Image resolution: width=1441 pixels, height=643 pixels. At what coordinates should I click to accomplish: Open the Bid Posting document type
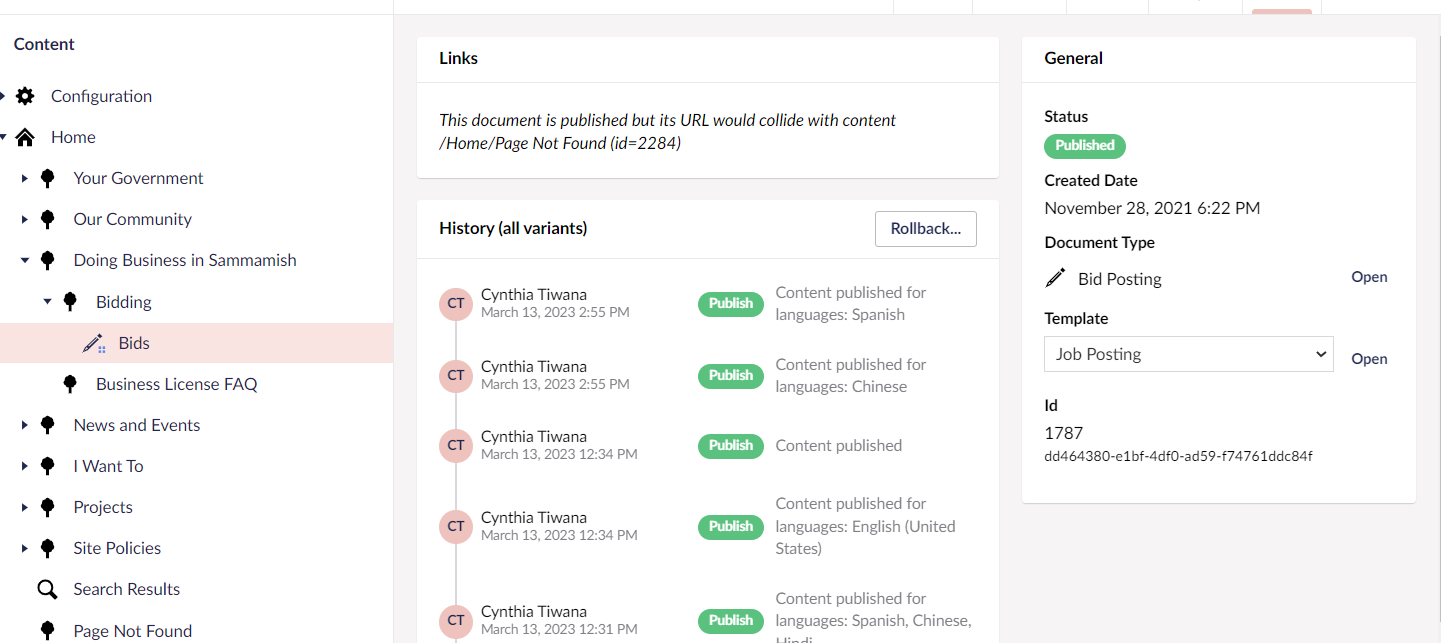pyautogui.click(x=1368, y=277)
